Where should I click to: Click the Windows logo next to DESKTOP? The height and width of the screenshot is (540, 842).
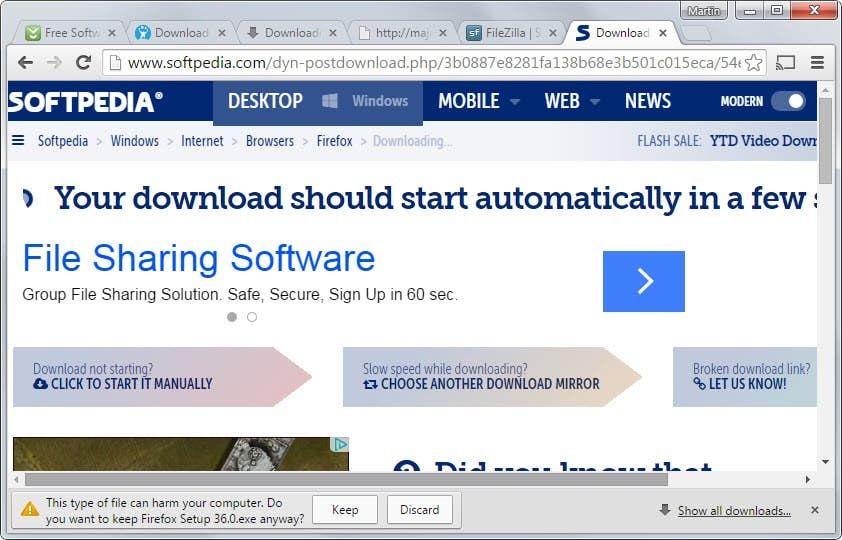330,101
